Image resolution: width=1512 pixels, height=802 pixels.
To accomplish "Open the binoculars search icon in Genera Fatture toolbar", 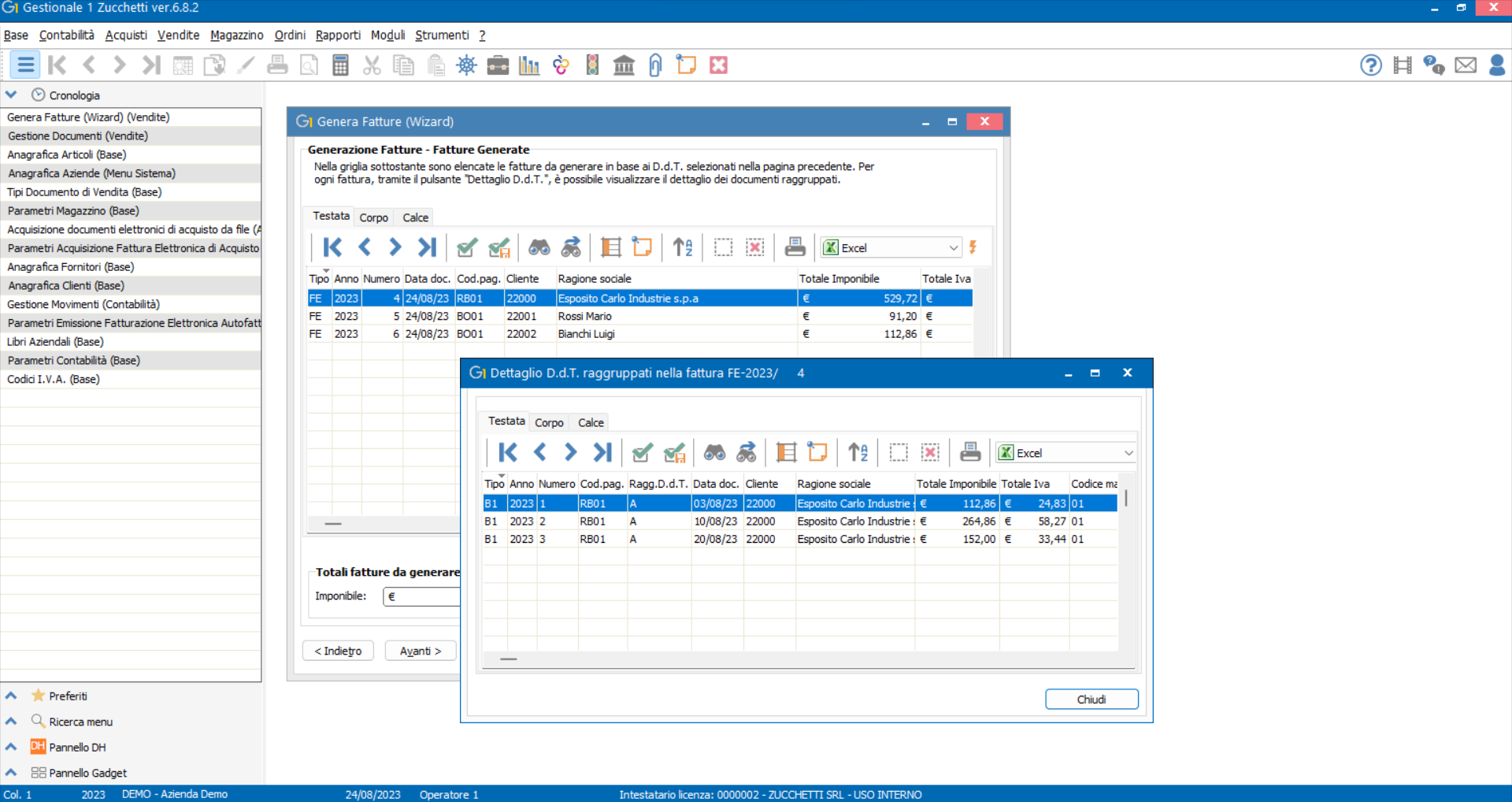I will click(539, 247).
